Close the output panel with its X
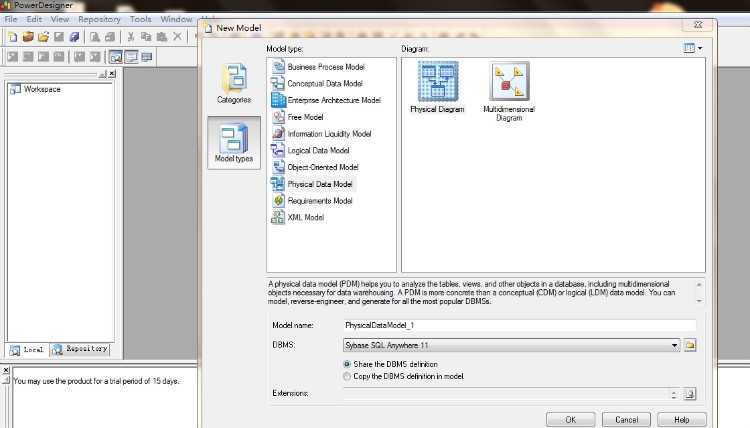The height and width of the screenshot is (428, 750). pos(6,370)
